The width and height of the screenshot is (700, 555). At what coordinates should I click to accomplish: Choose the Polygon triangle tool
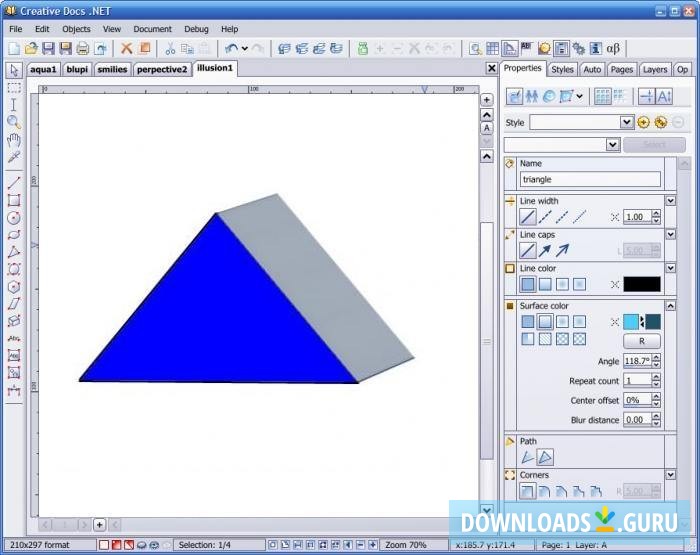click(x=14, y=252)
